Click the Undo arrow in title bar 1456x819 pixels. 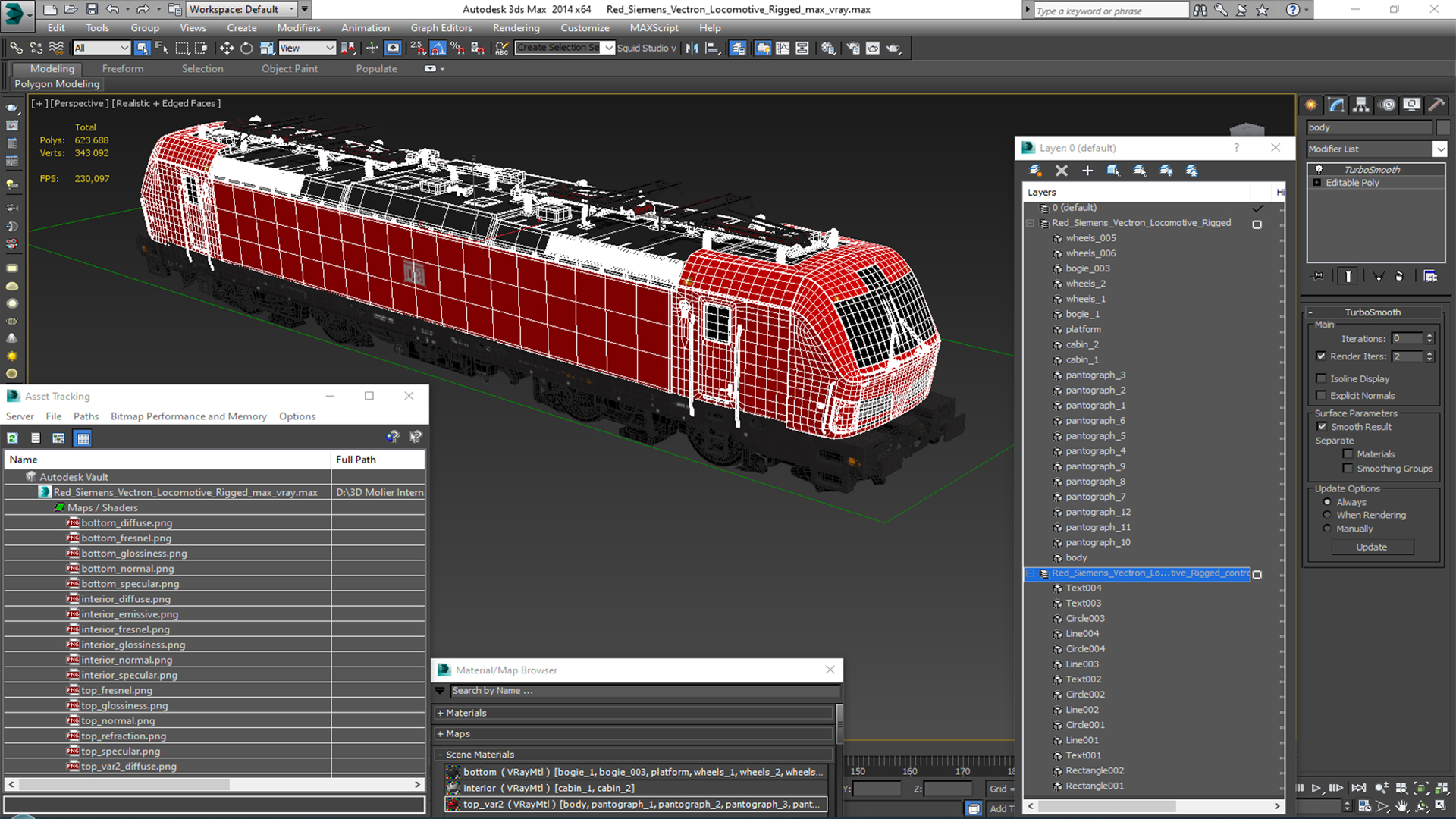click(112, 10)
